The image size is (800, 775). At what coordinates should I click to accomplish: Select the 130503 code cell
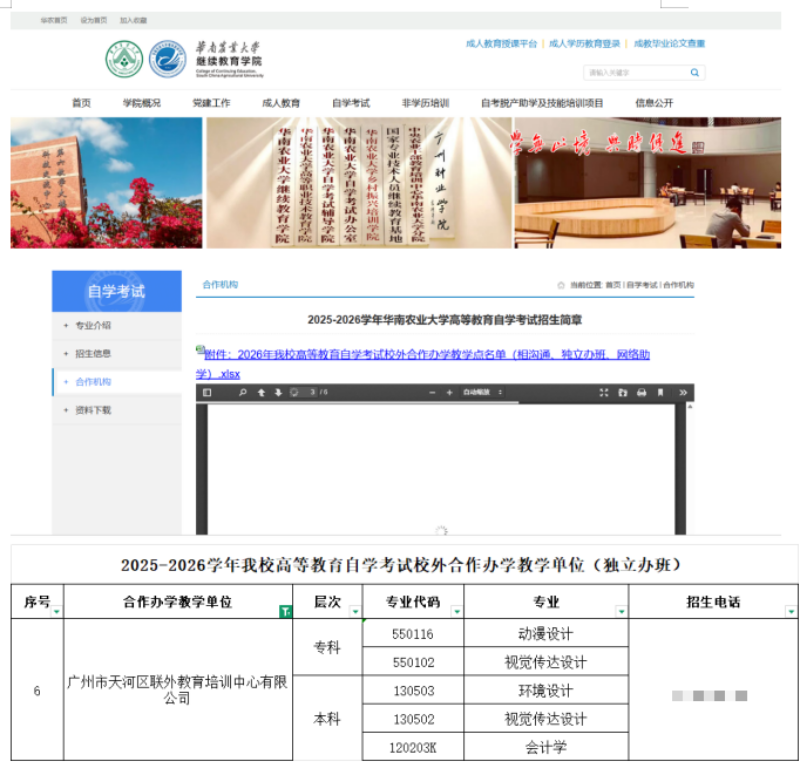point(413,691)
